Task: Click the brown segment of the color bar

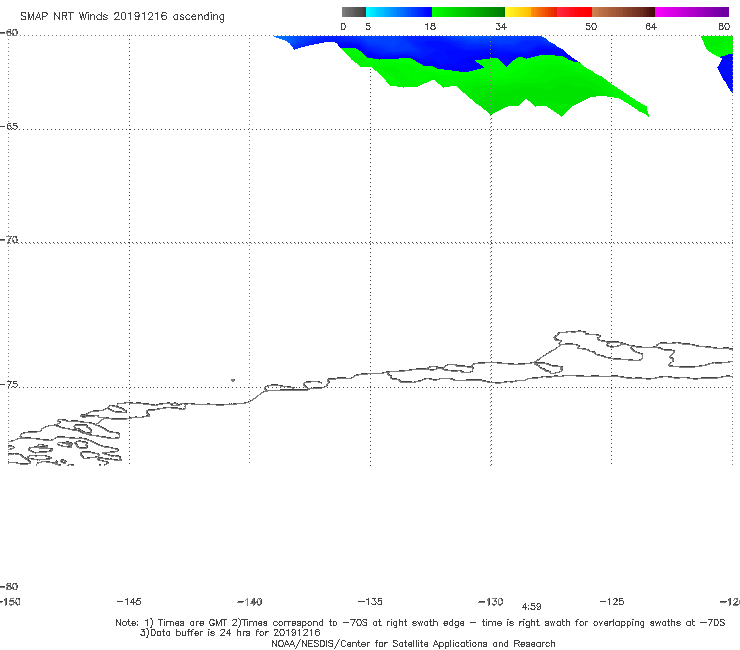Action: pos(623,12)
